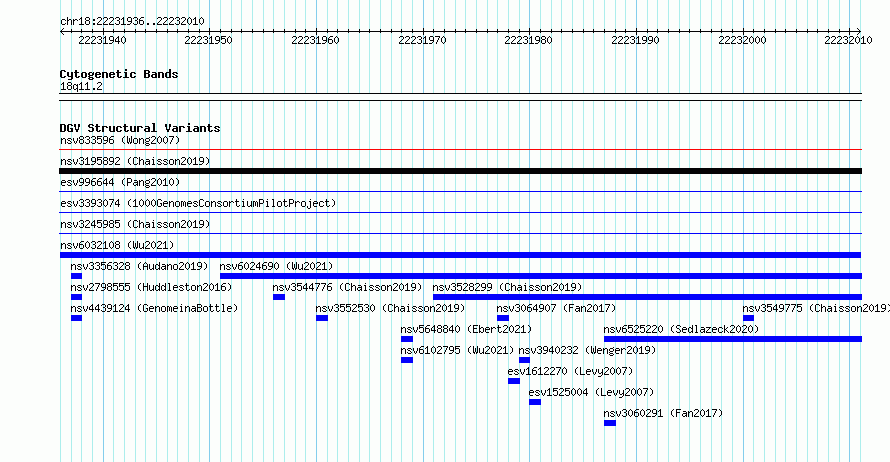Select the small nsv6102795 blue block
Viewport: 890px width, 462px height.
407,360
